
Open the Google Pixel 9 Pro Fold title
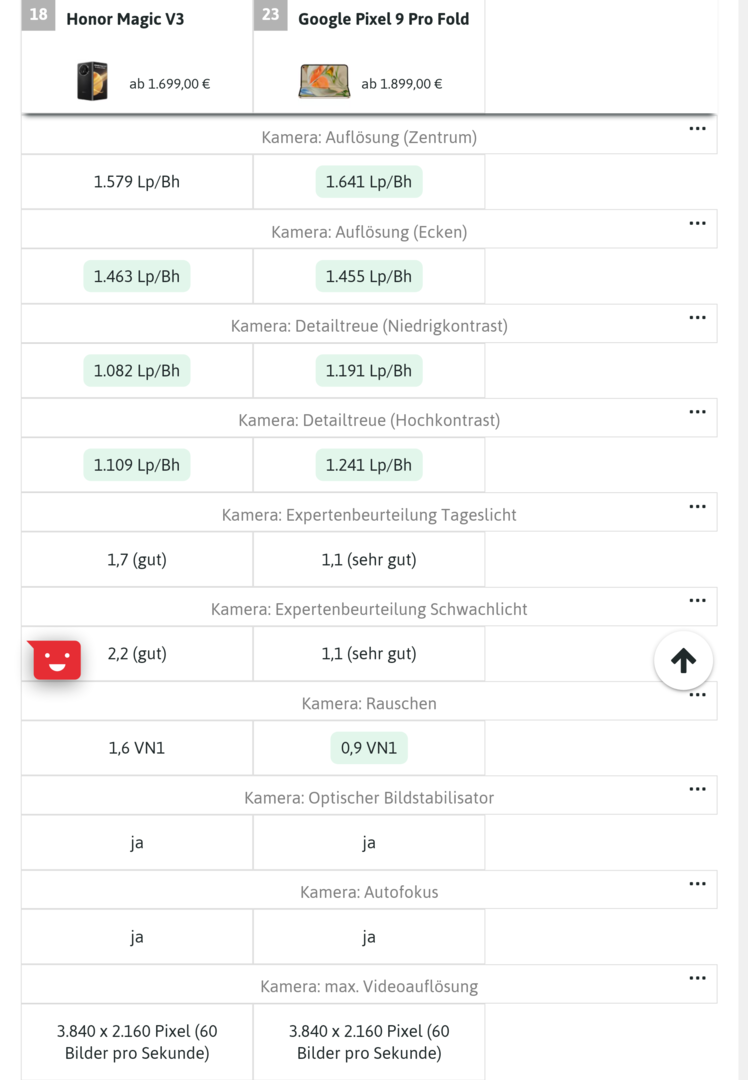[383, 19]
